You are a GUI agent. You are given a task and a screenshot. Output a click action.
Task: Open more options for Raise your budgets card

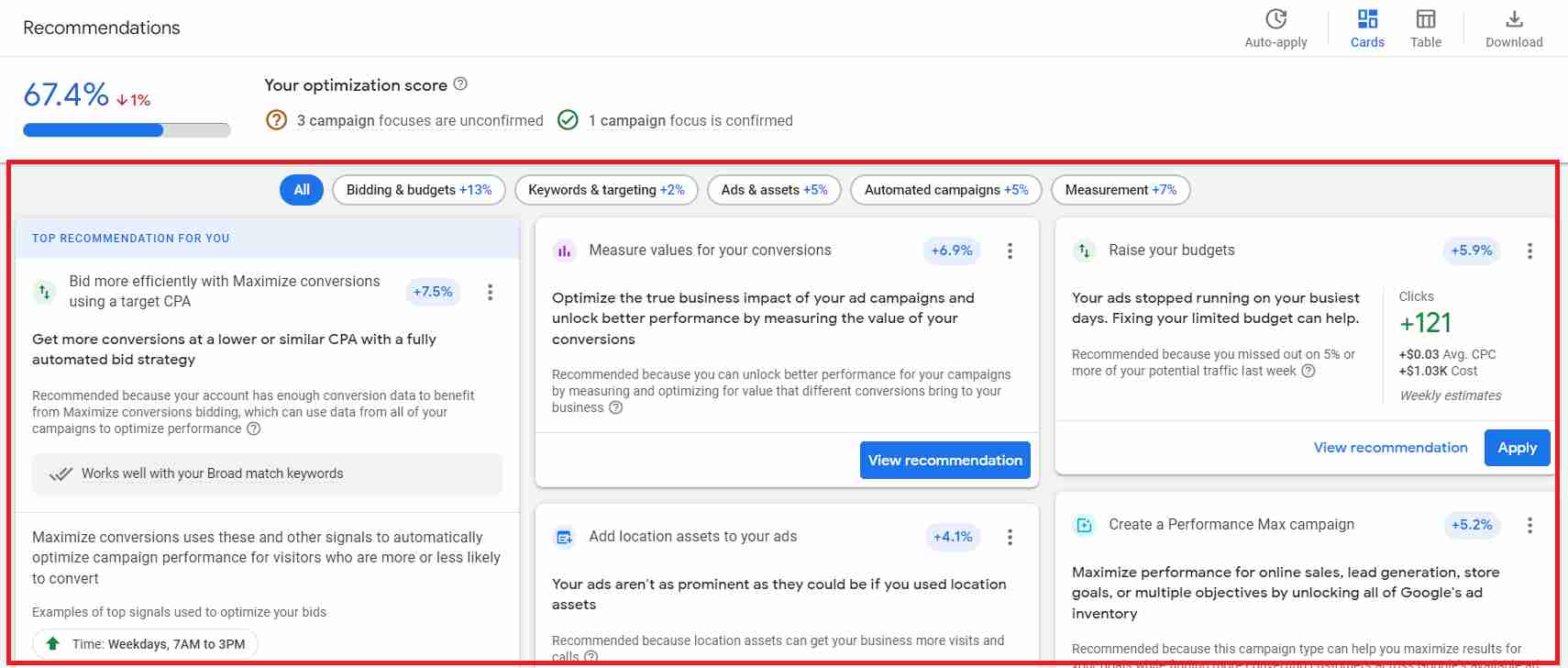[x=1529, y=250]
